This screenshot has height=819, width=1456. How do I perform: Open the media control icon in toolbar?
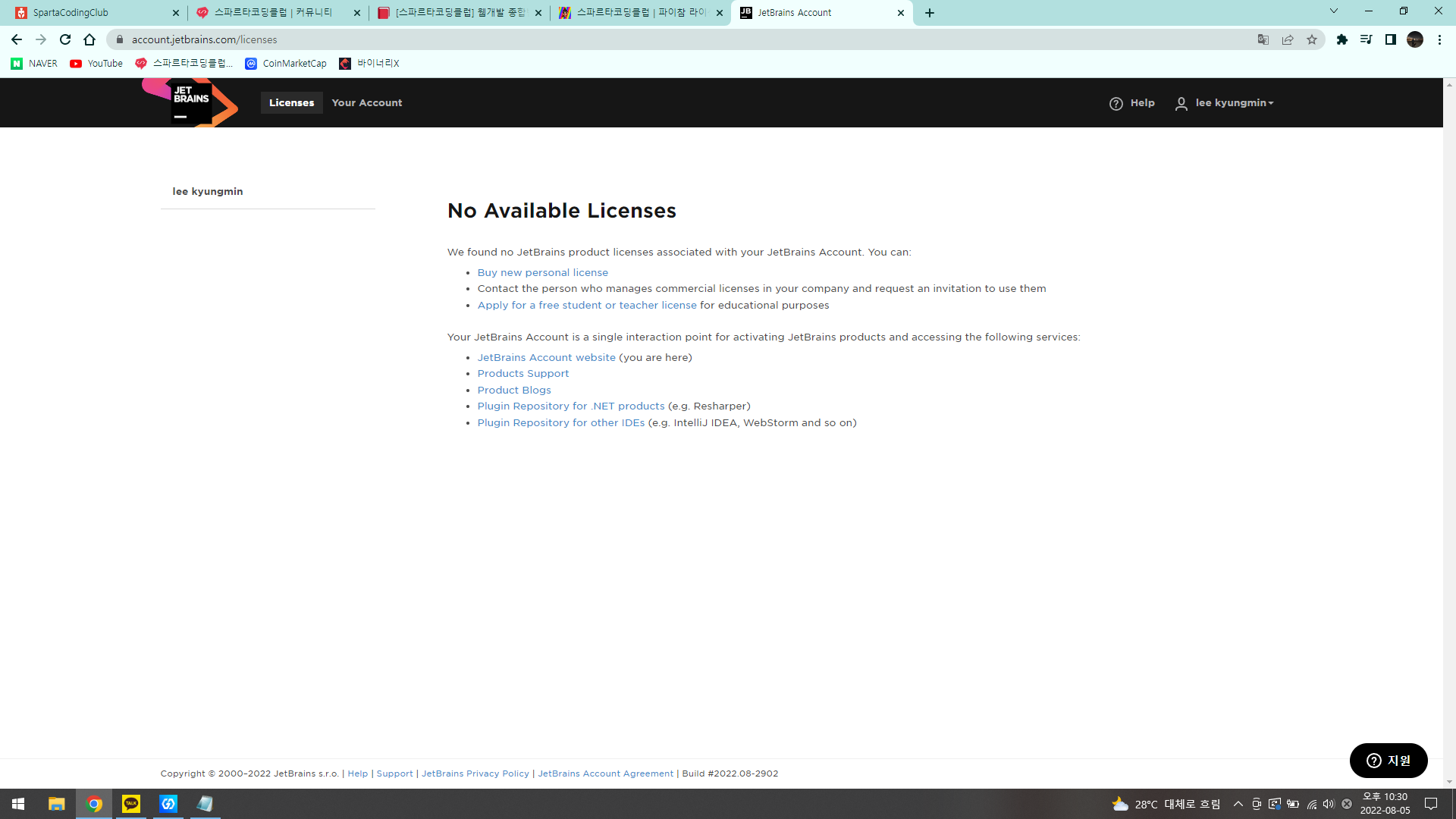(x=1367, y=39)
